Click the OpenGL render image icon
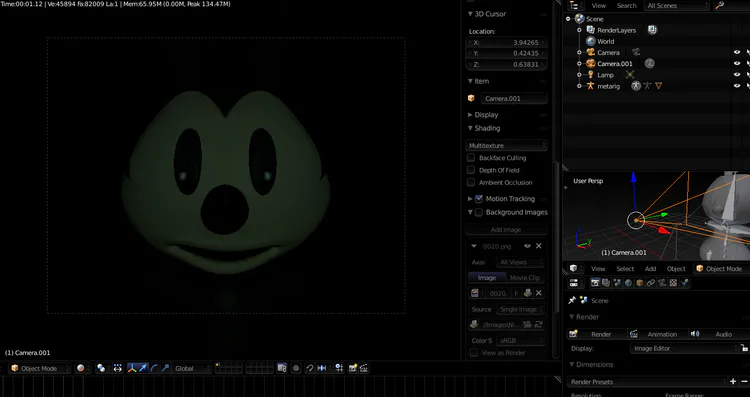The image size is (750, 397). 353,368
